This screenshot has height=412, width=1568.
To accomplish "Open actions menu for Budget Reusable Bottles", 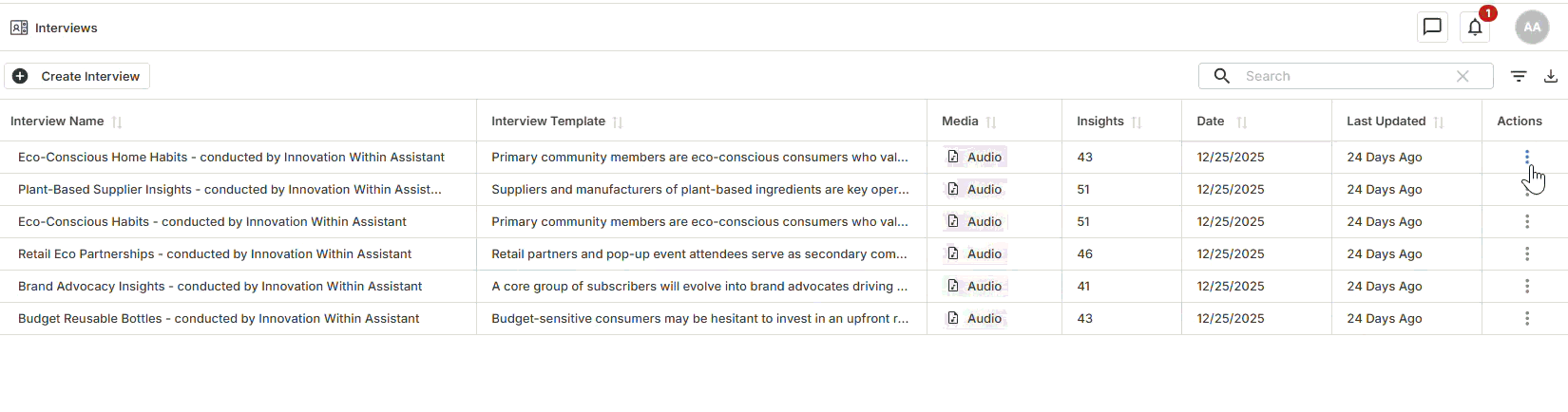I will pos(1527,318).
